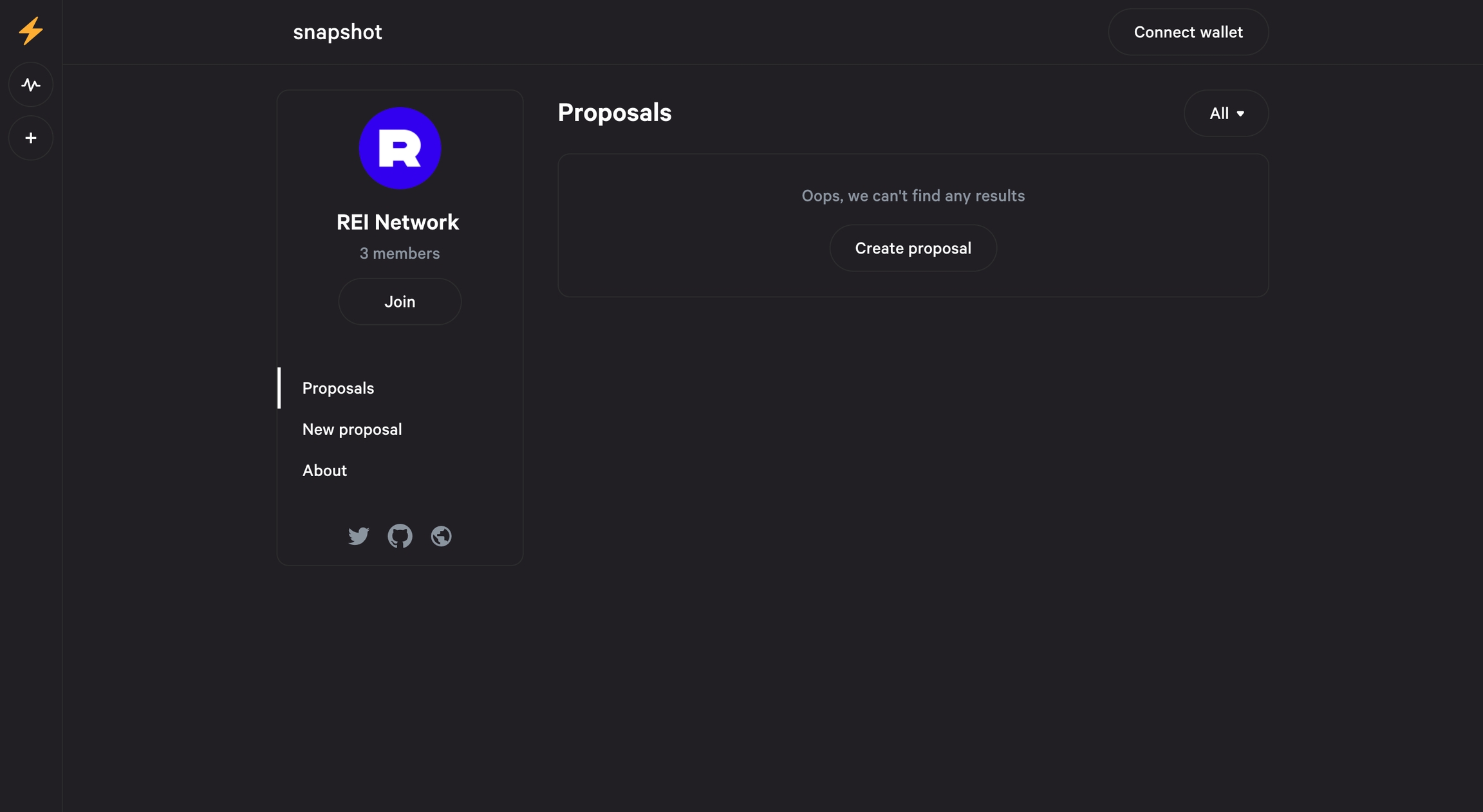Click the Snapshot lightning bolt logo
The width and height of the screenshot is (1483, 812).
click(x=30, y=31)
